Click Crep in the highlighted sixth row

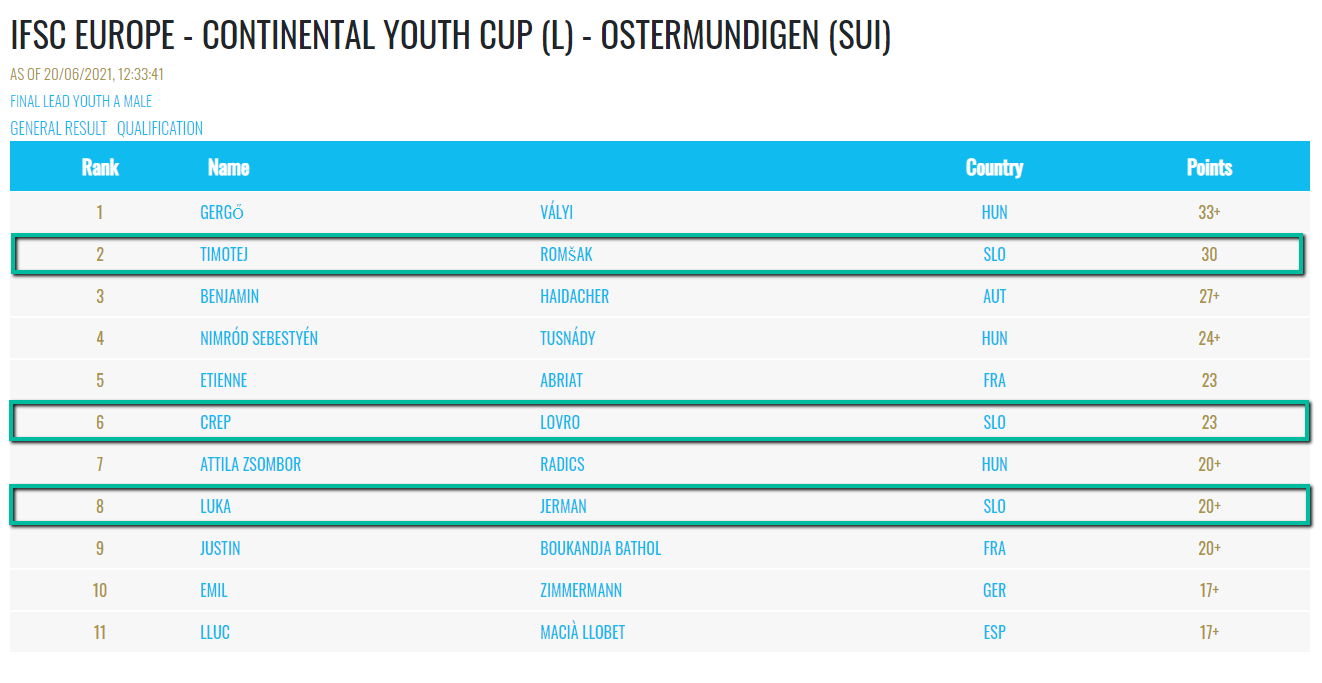click(215, 422)
